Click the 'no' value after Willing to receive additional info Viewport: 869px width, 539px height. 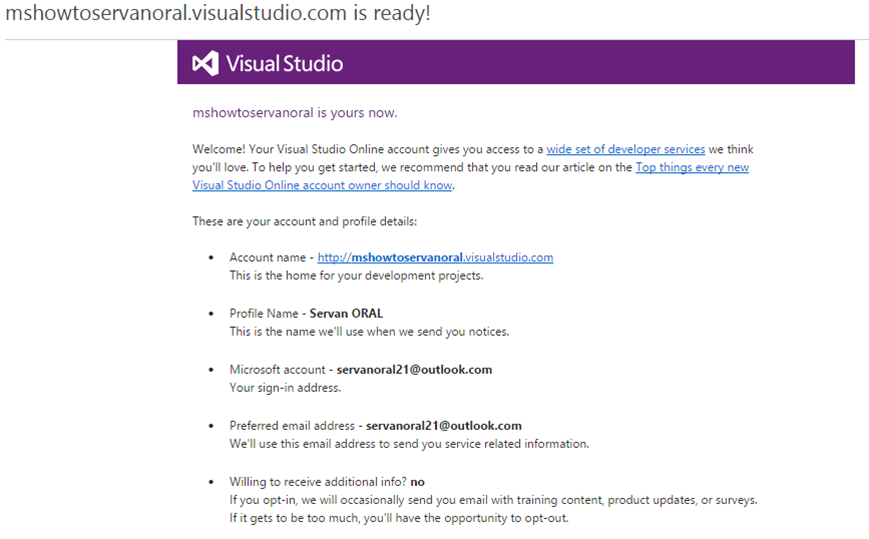pos(417,482)
